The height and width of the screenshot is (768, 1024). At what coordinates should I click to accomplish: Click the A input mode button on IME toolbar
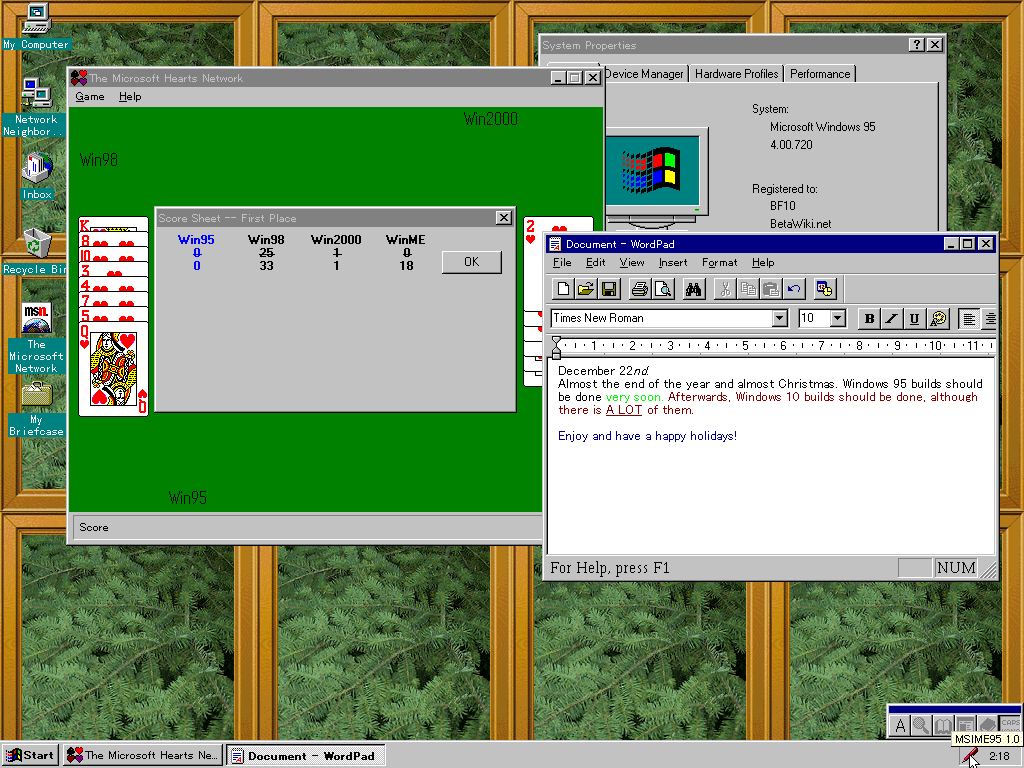coord(900,726)
